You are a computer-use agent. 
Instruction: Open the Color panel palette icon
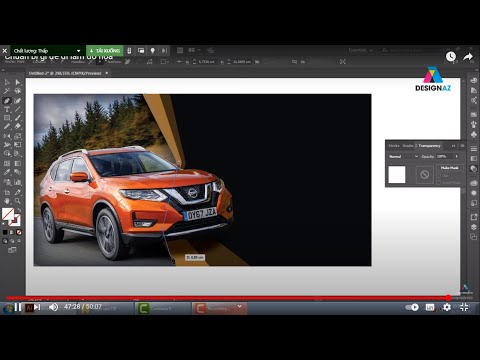tap(474, 80)
